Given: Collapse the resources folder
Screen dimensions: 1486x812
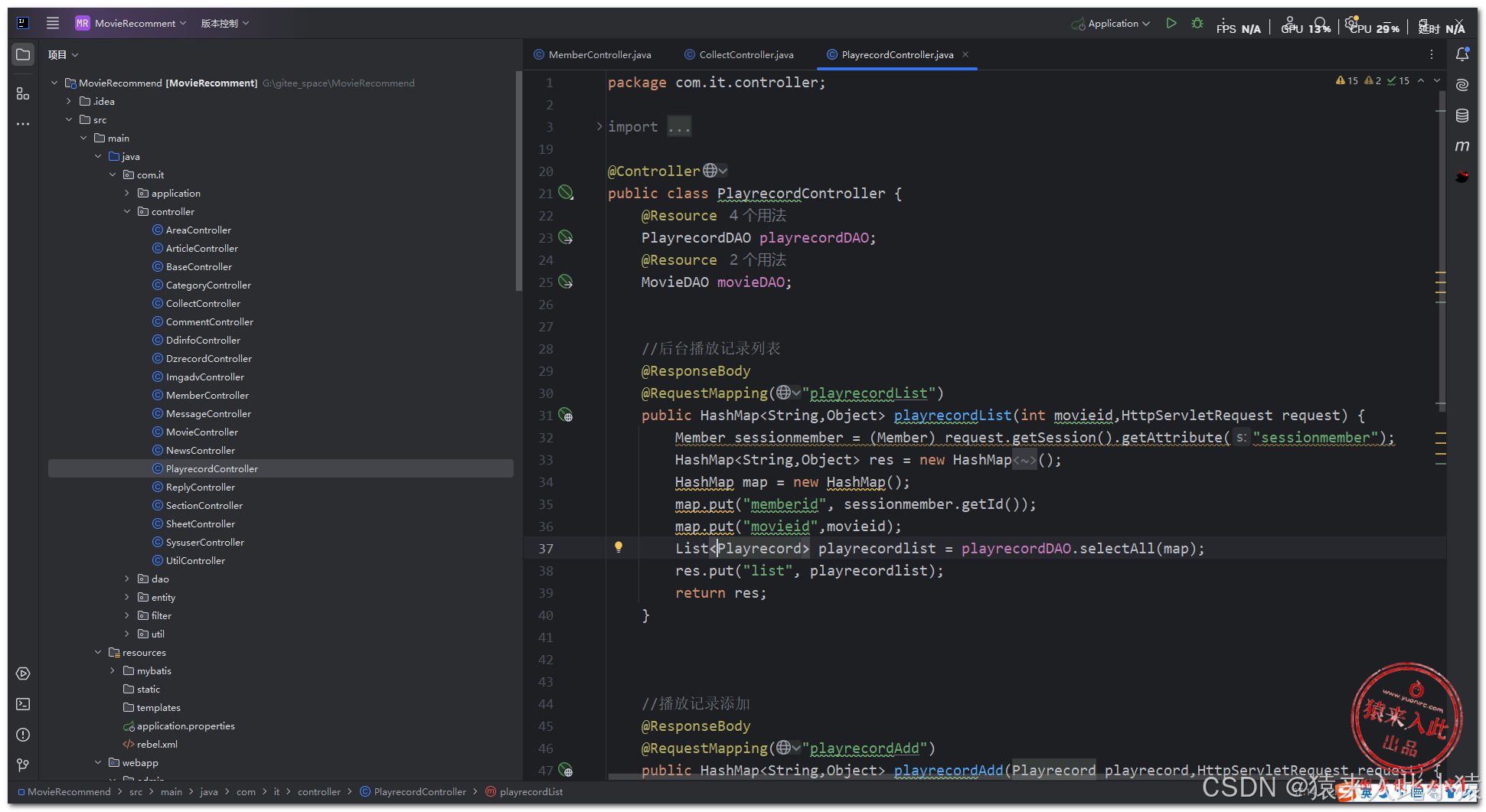Looking at the screenshot, I should pos(98,652).
